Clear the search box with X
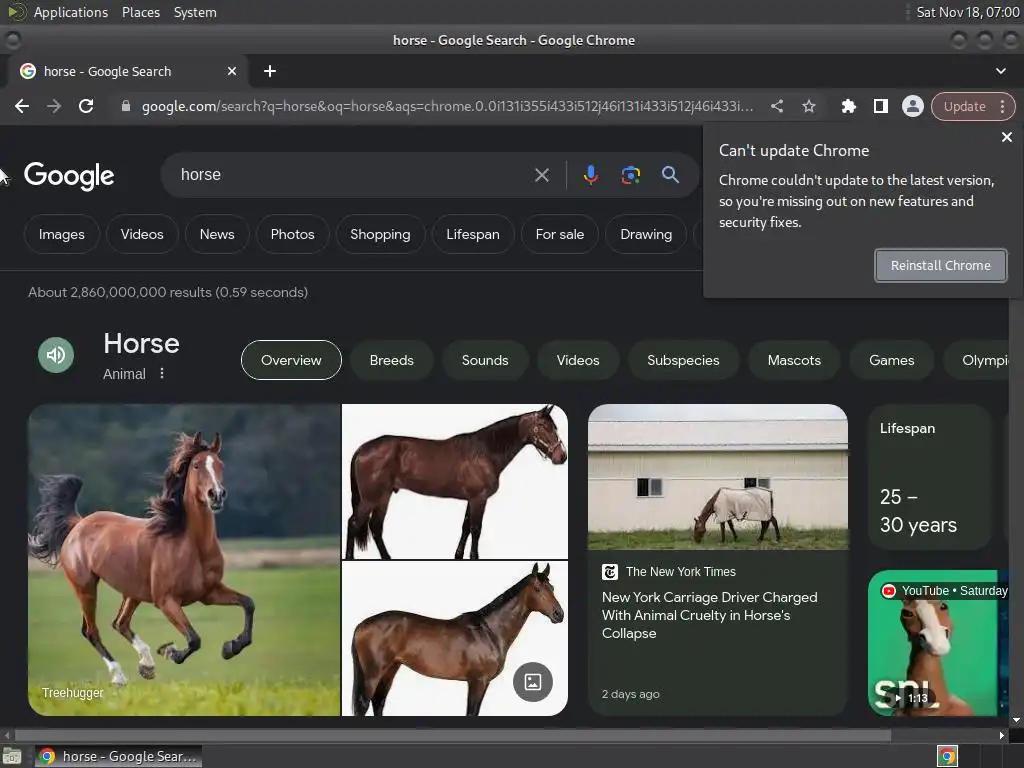Image resolution: width=1024 pixels, height=768 pixels. click(541, 175)
